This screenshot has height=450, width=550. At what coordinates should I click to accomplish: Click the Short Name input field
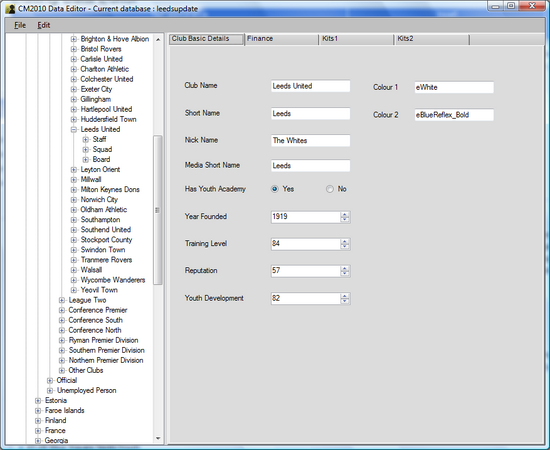pyautogui.click(x=310, y=114)
